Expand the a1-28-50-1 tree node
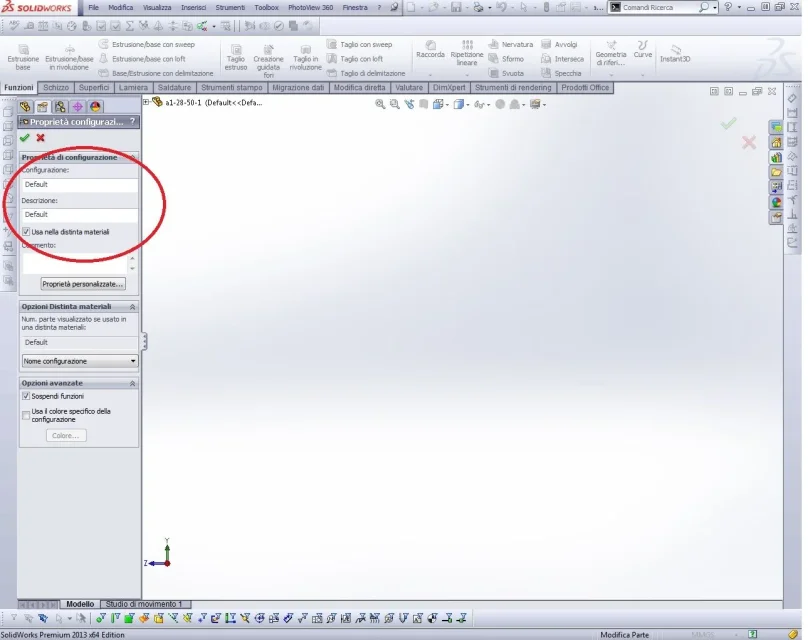This screenshot has width=808, height=640. click(x=147, y=102)
